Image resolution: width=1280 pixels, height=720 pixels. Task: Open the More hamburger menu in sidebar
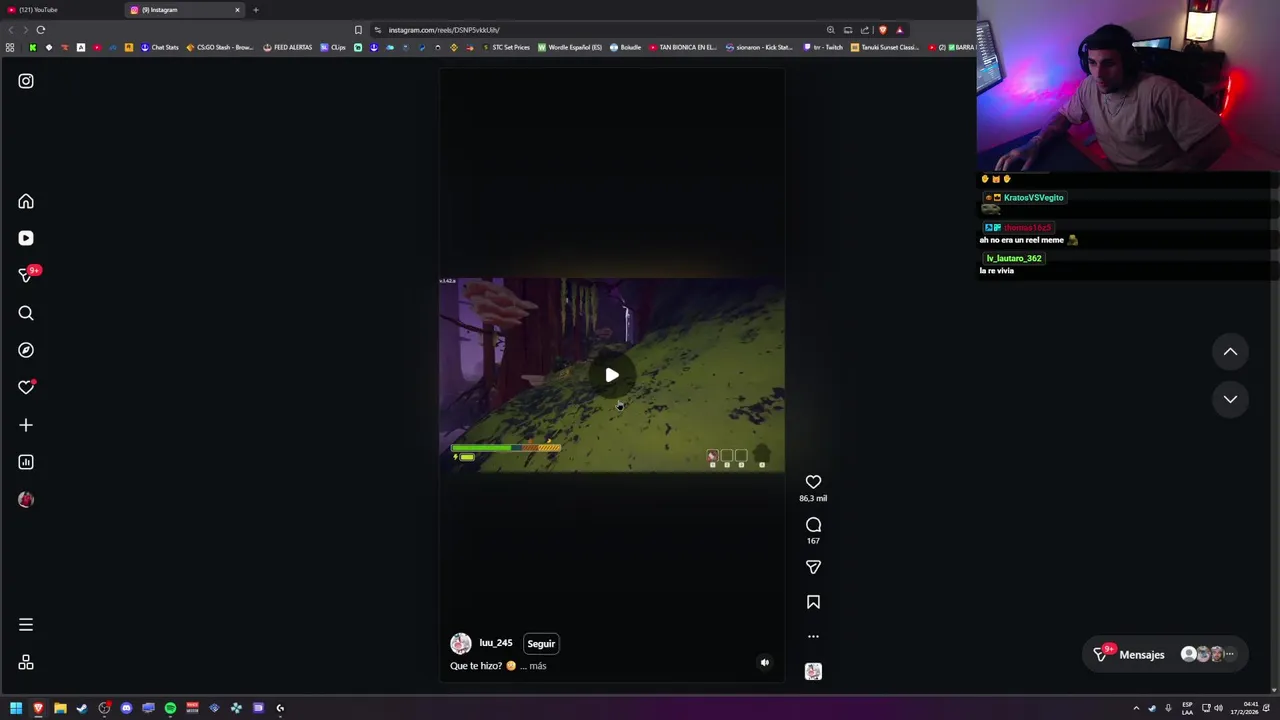[26, 625]
